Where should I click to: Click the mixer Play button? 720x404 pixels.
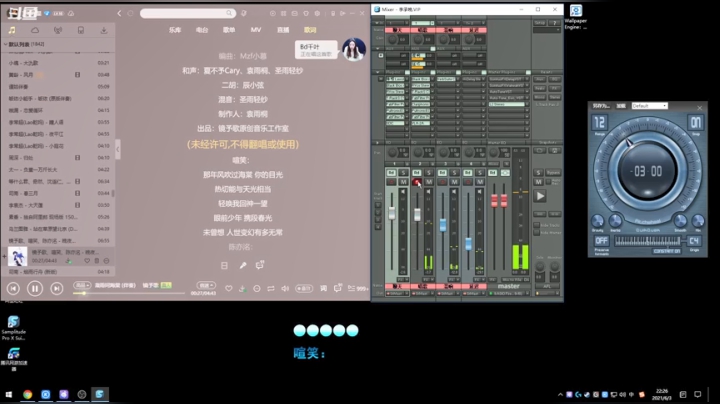(540, 196)
